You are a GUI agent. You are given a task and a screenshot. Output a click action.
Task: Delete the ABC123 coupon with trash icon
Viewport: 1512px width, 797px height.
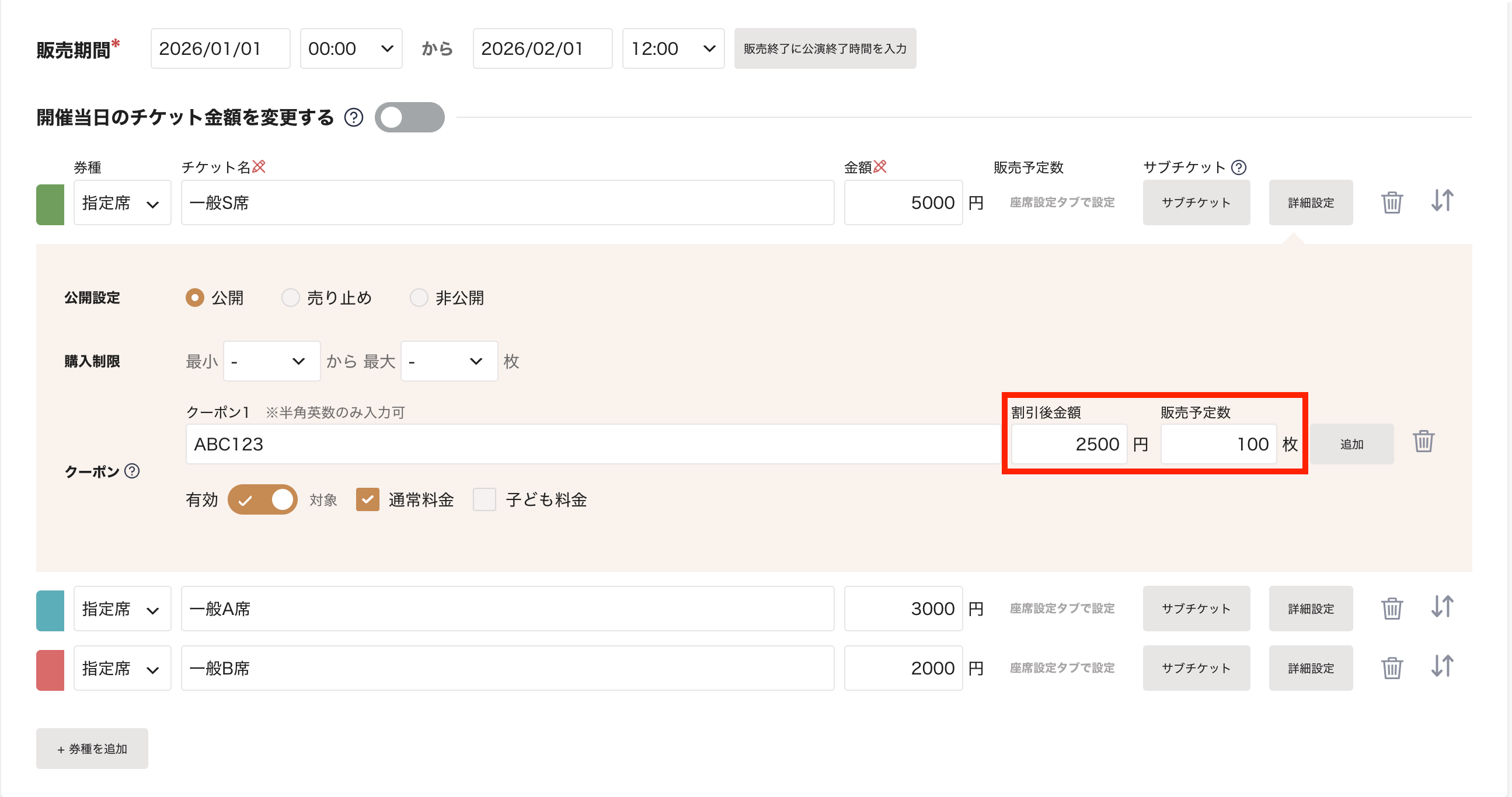[1423, 442]
